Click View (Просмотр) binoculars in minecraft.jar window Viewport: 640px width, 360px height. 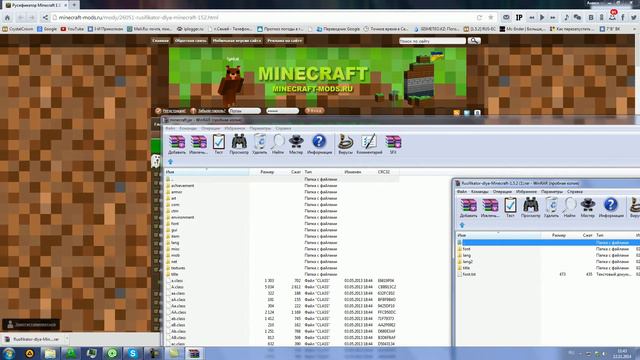[x=239, y=144]
